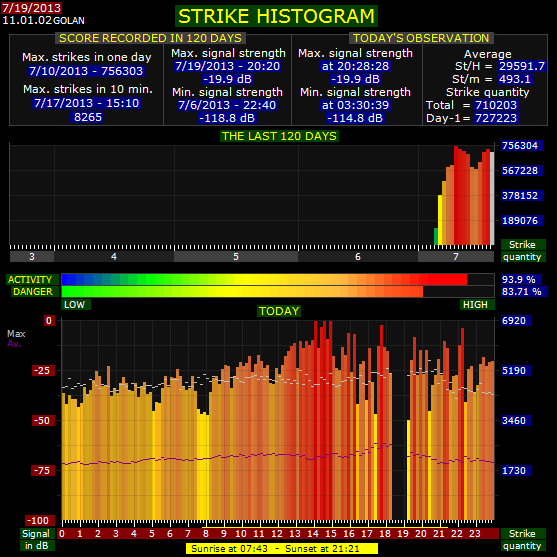This screenshot has width=557, height=557.
Task: Select hour 14 on today axis
Action: [313, 534]
